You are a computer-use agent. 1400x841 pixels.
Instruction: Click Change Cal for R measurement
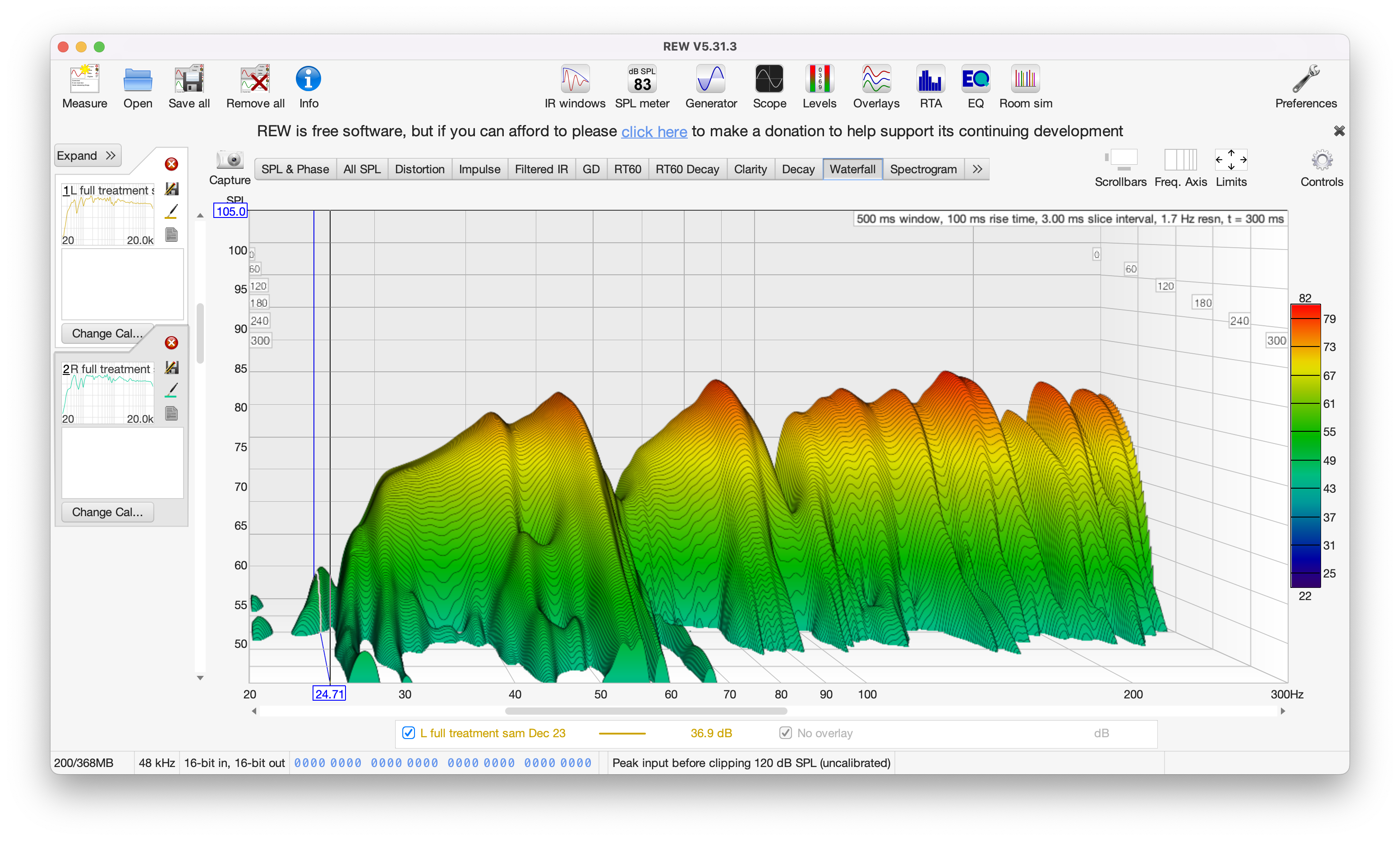point(107,512)
